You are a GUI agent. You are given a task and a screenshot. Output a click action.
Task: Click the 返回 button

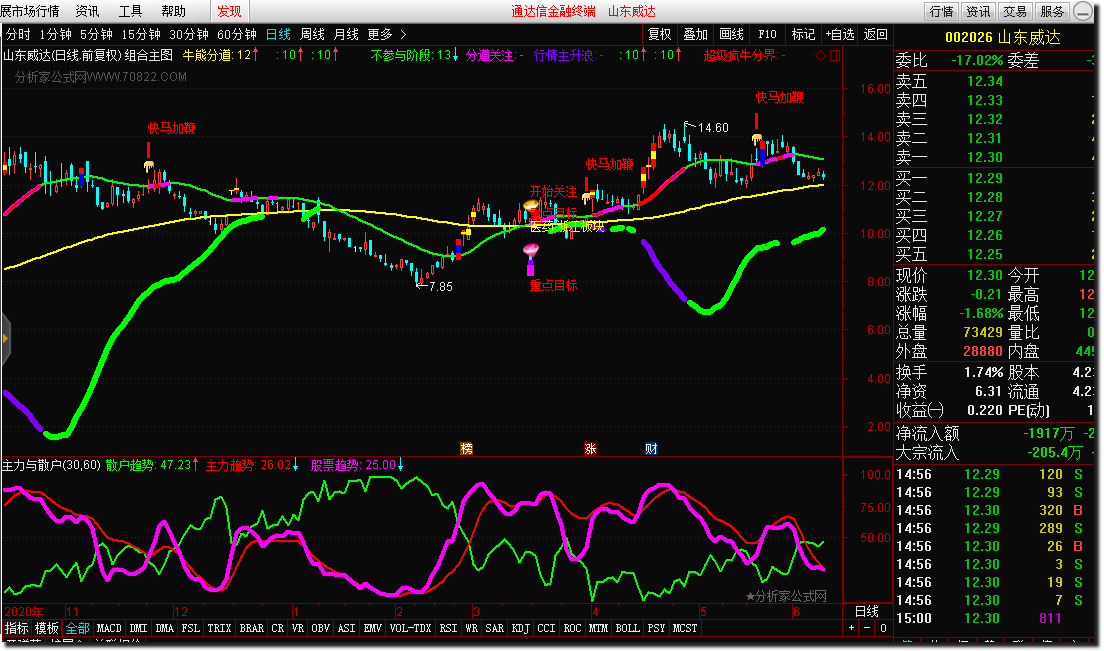(x=876, y=34)
